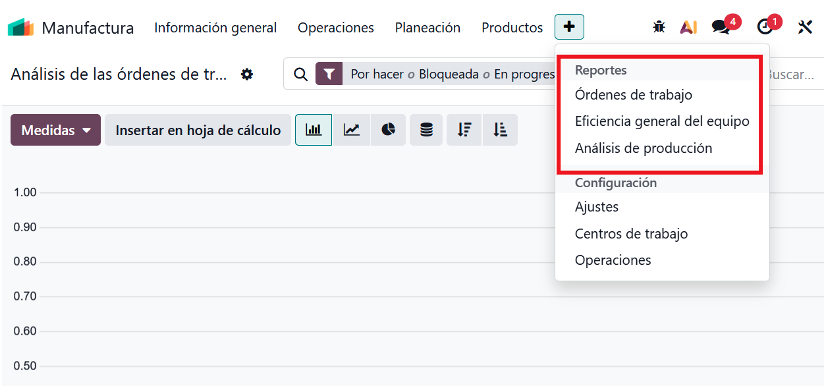Click the debug bug icon

tap(658, 27)
